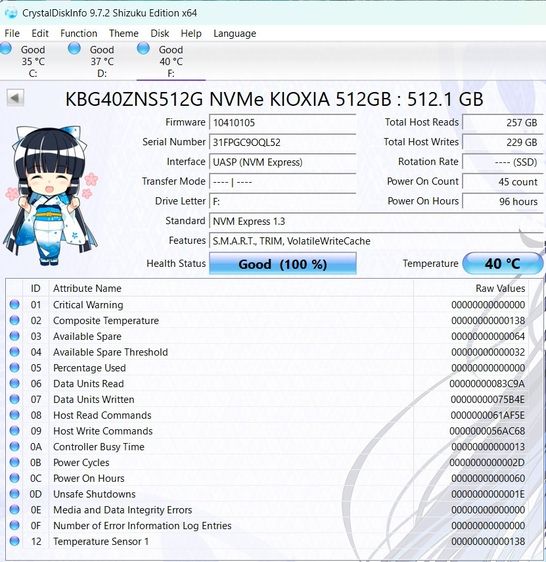This screenshot has width=546, height=562.
Task: Click Rotation Rate value ---- (SSD)
Action: pos(503,162)
